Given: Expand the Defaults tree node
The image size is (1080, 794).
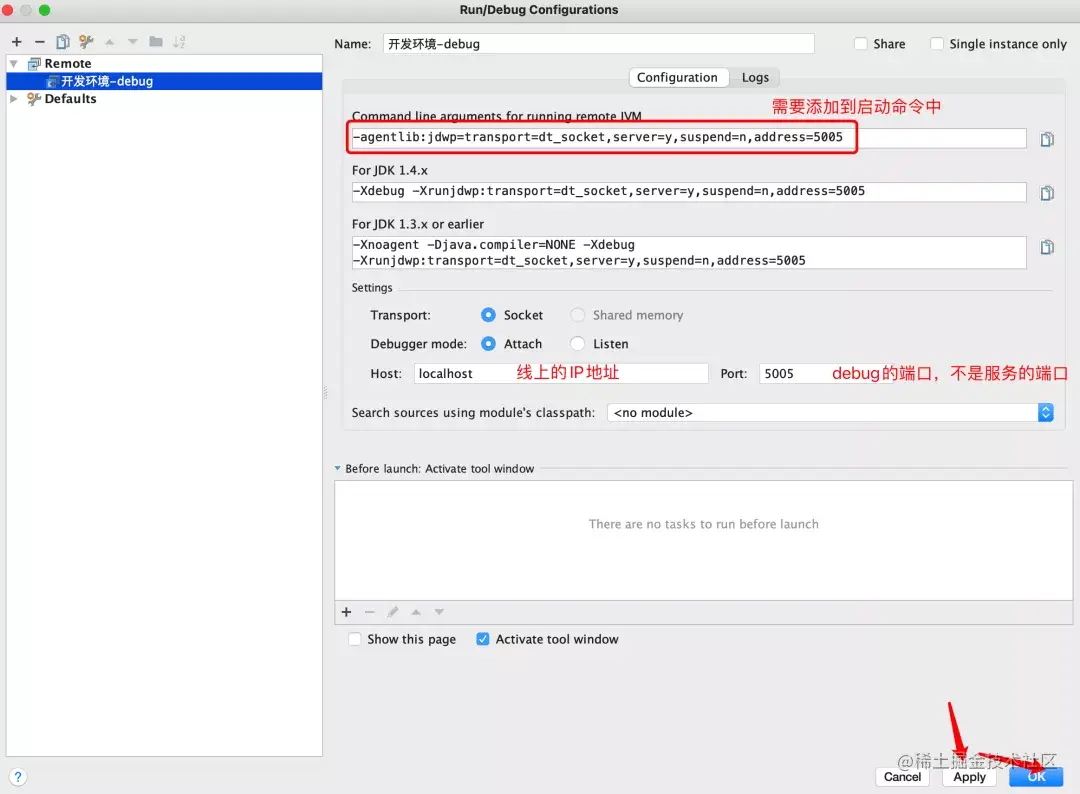Looking at the screenshot, I should coord(14,98).
